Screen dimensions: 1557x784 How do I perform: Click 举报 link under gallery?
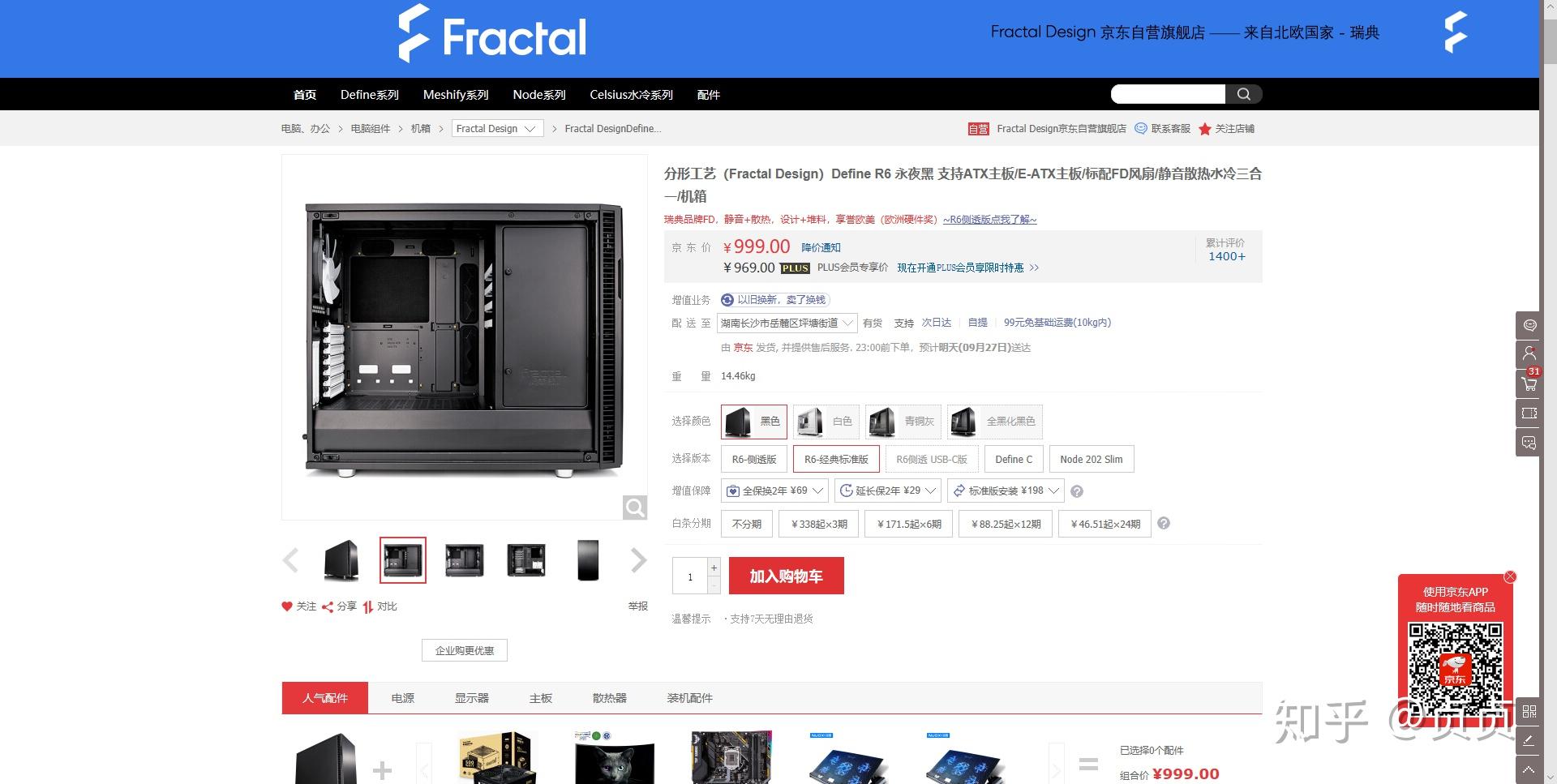tap(637, 606)
